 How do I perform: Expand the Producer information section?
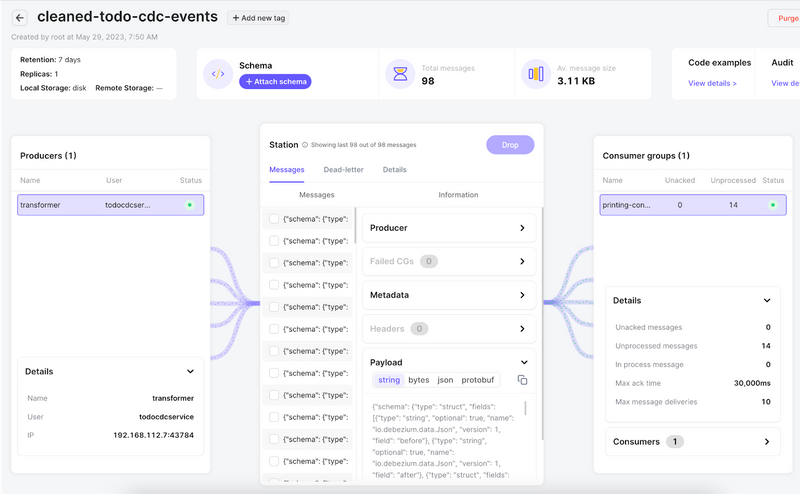522,228
